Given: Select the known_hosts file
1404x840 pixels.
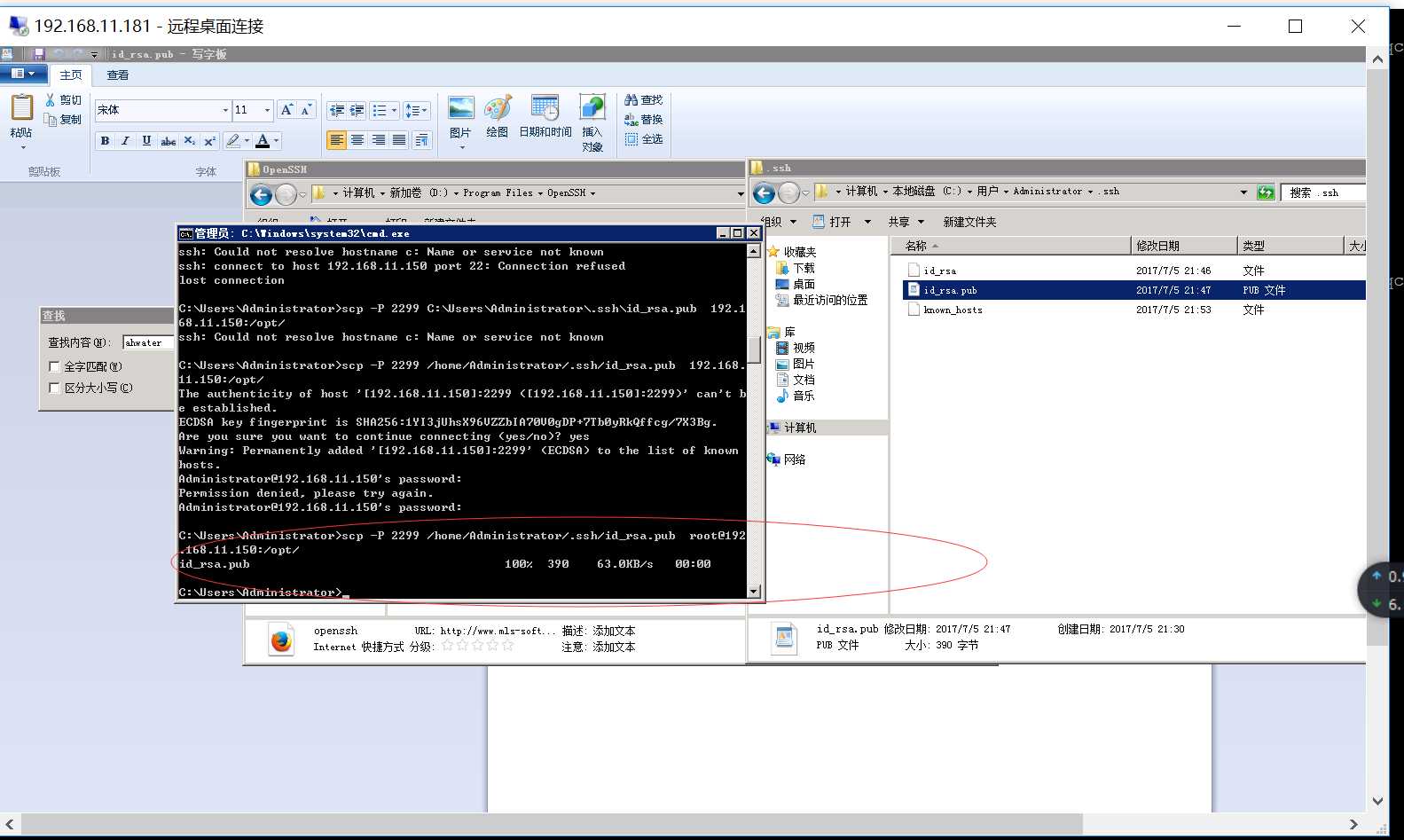Looking at the screenshot, I should coord(953,310).
